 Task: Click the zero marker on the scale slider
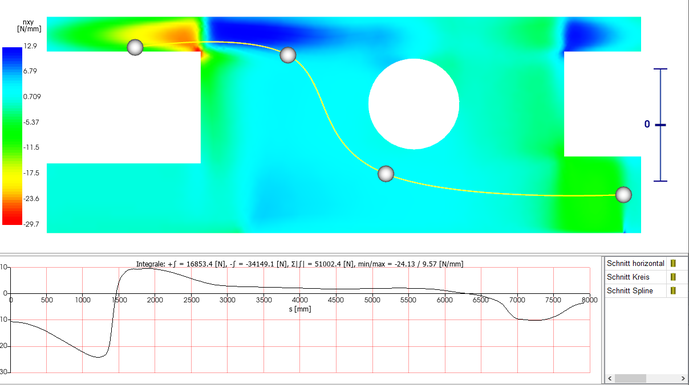pos(660,125)
